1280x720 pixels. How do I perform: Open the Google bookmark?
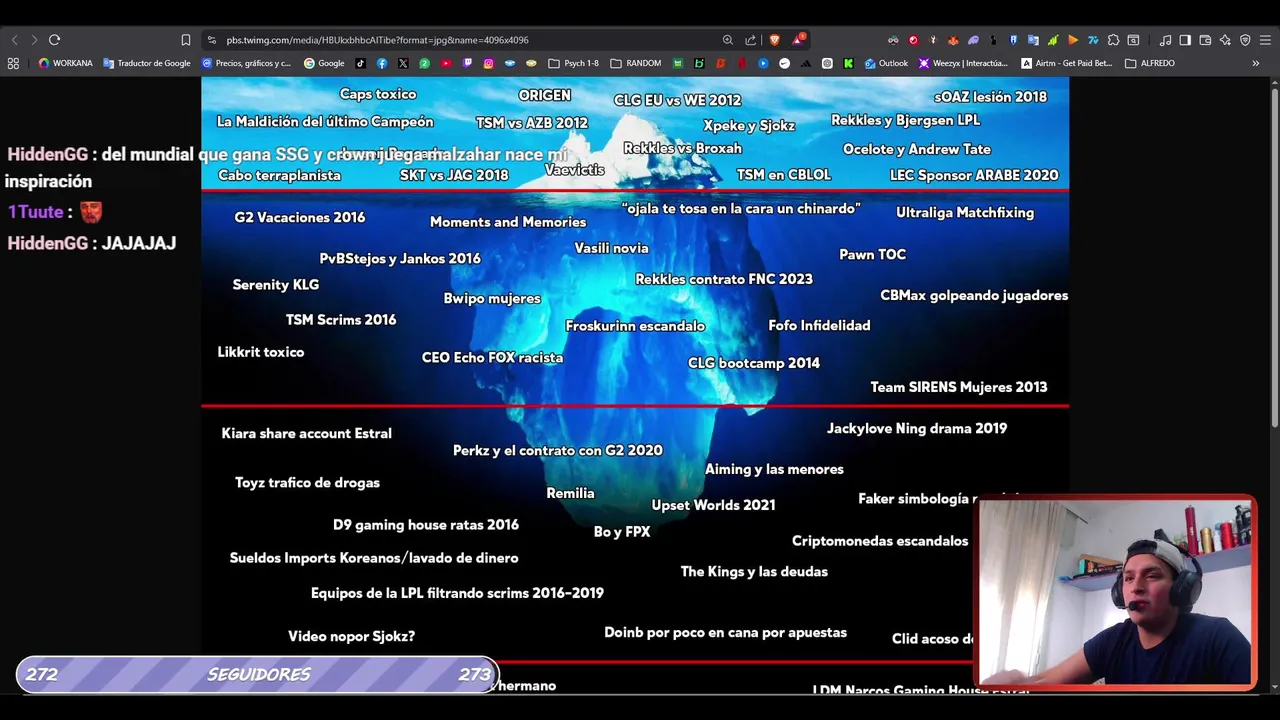coord(324,63)
